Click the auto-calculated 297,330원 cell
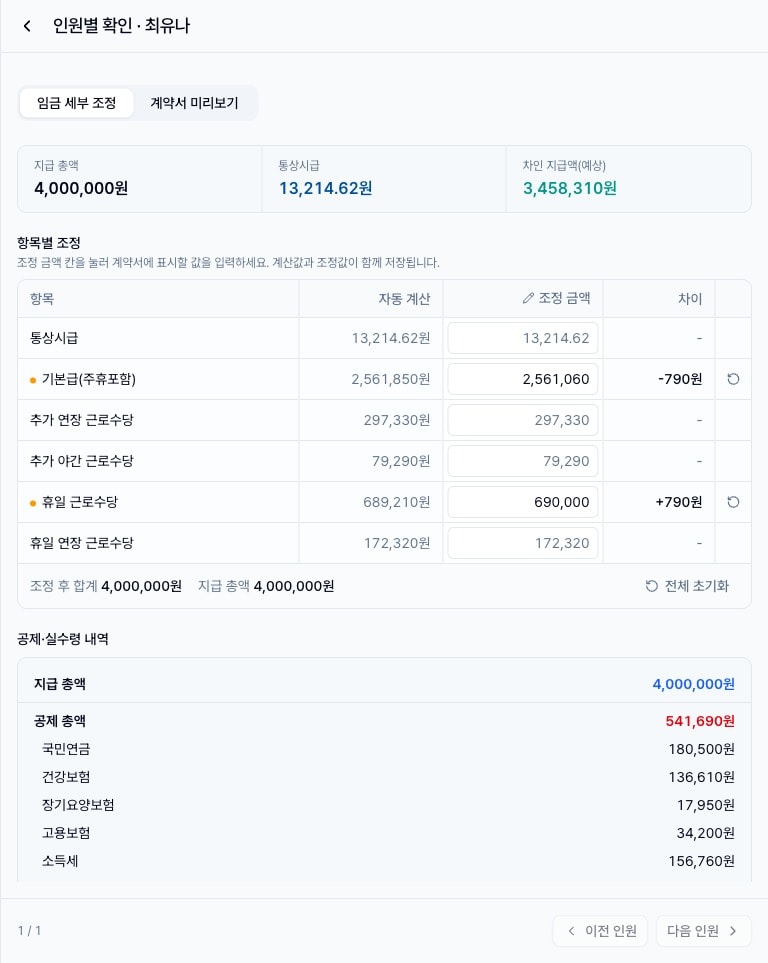 click(397, 420)
